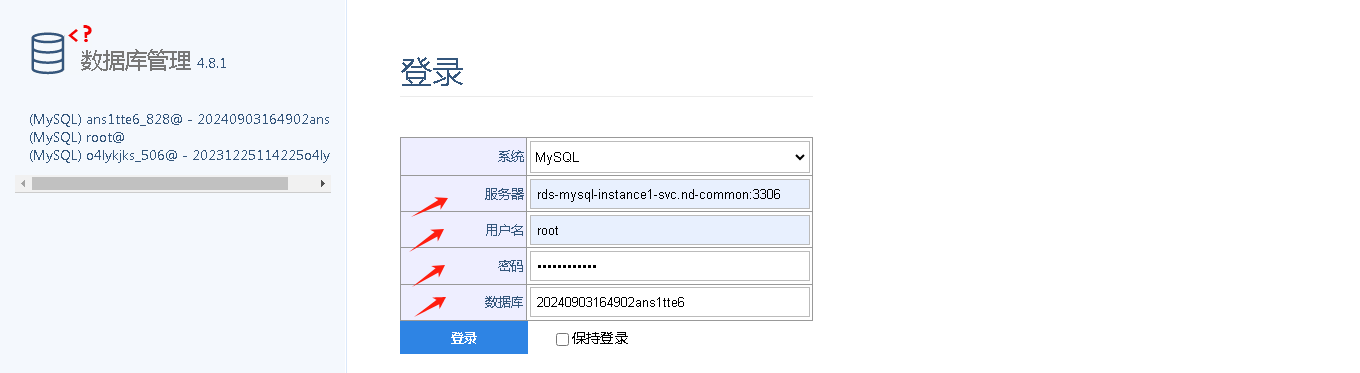The width and height of the screenshot is (1360, 373).
Task: Click the blue 登录 button
Action: [x=464, y=338]
